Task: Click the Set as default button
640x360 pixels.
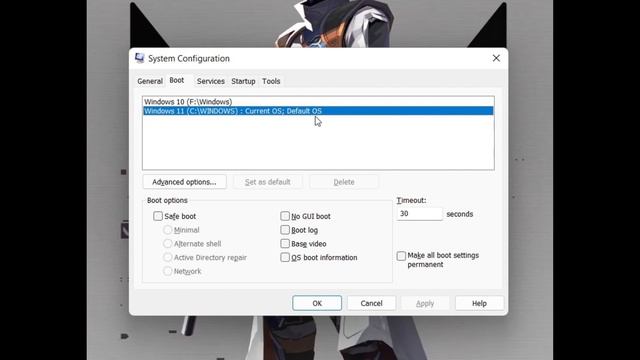Action: 268,182
